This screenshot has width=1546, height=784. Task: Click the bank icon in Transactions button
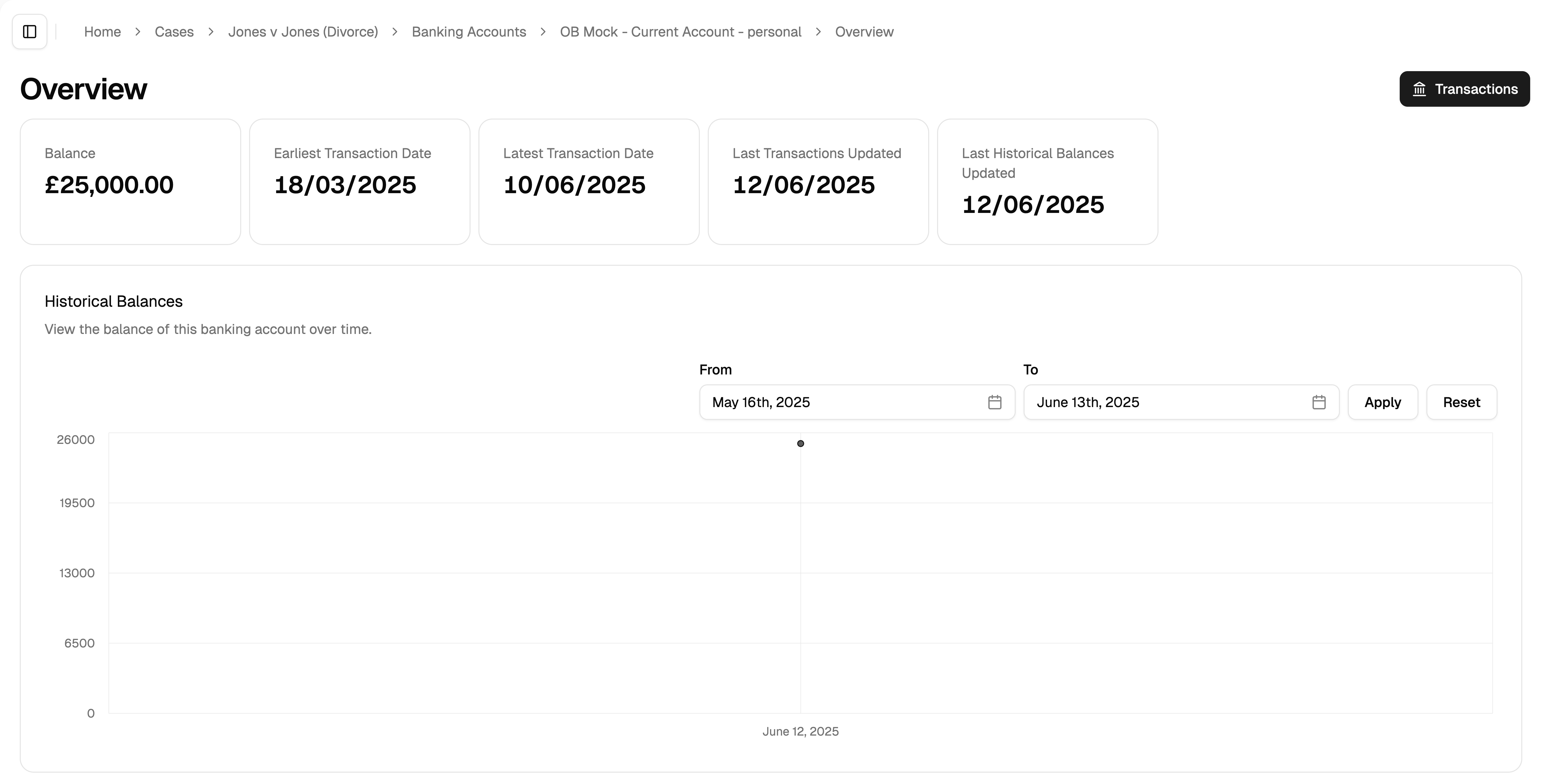click(1419, 89)
